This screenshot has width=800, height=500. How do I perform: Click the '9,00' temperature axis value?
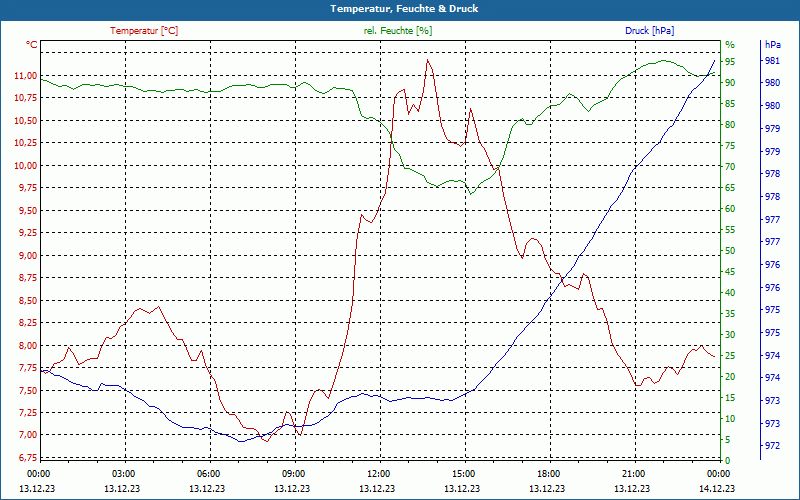(x=28, y=256)
